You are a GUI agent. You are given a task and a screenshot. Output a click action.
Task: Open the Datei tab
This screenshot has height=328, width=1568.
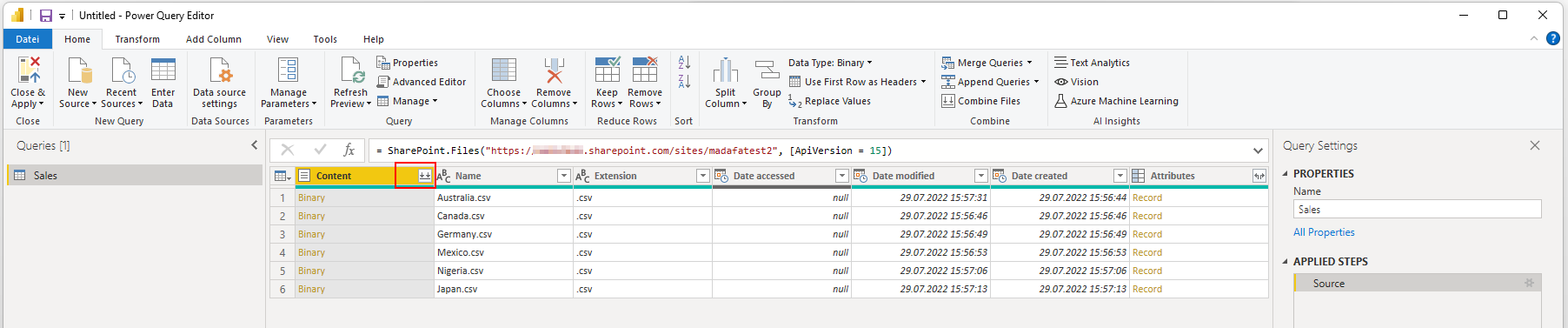pos(28,39)
